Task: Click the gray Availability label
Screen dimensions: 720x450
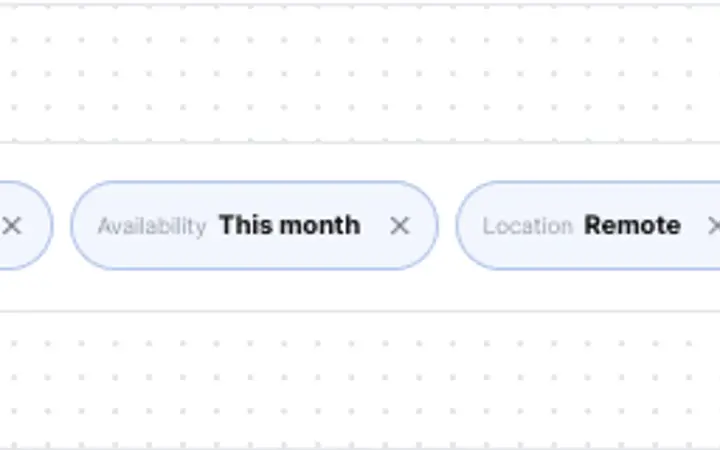Action: tap(152, 226)
